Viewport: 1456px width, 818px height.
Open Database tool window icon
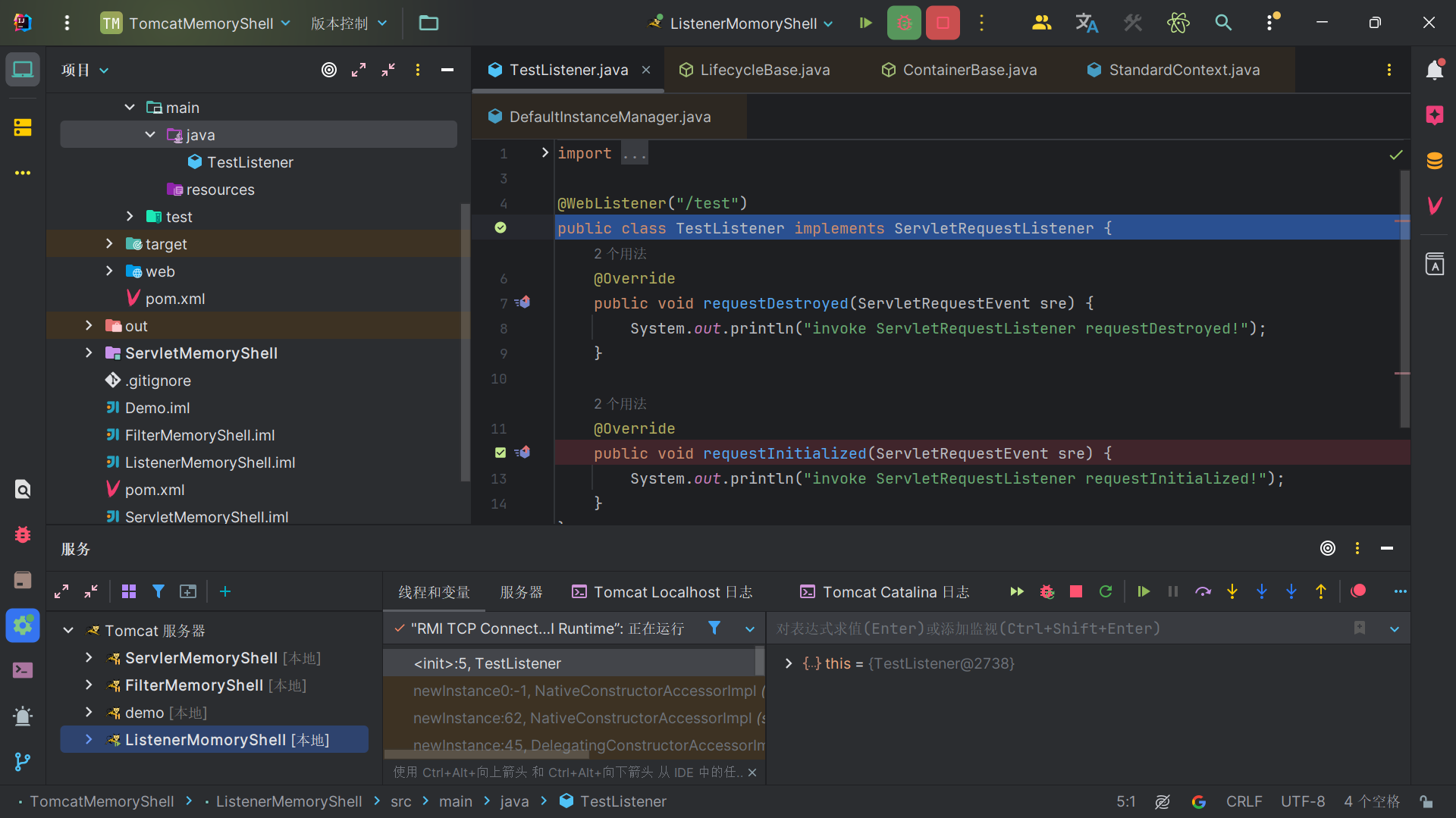[x=1435, y=161]
